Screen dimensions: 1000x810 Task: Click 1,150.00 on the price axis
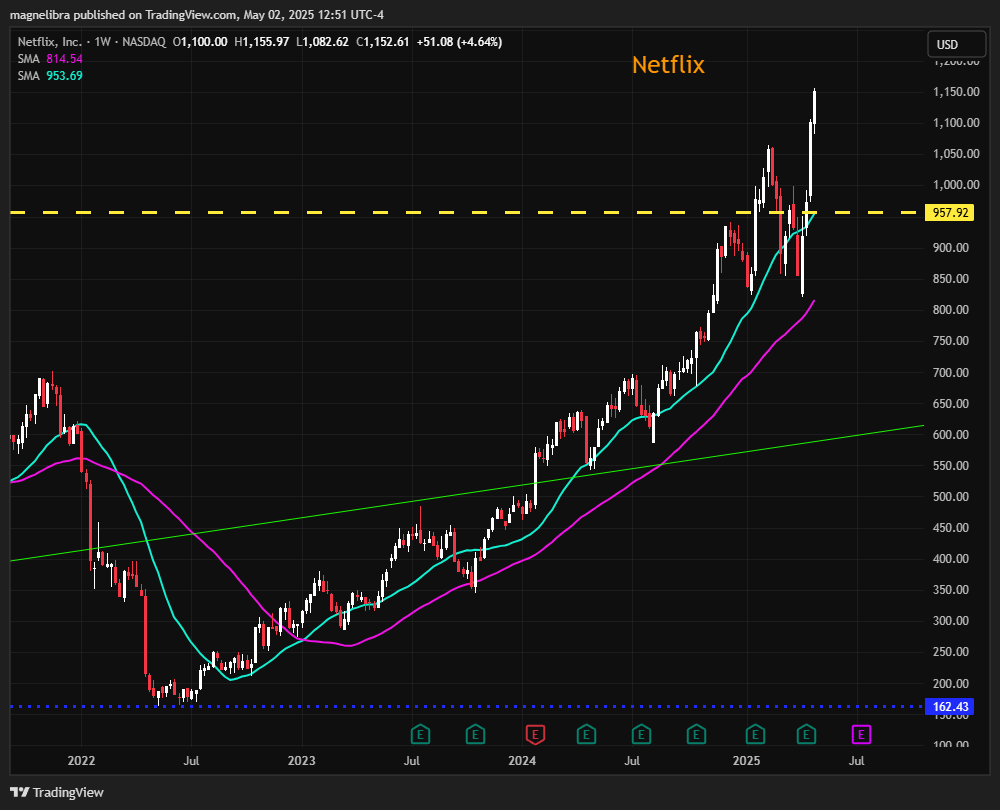956,92
